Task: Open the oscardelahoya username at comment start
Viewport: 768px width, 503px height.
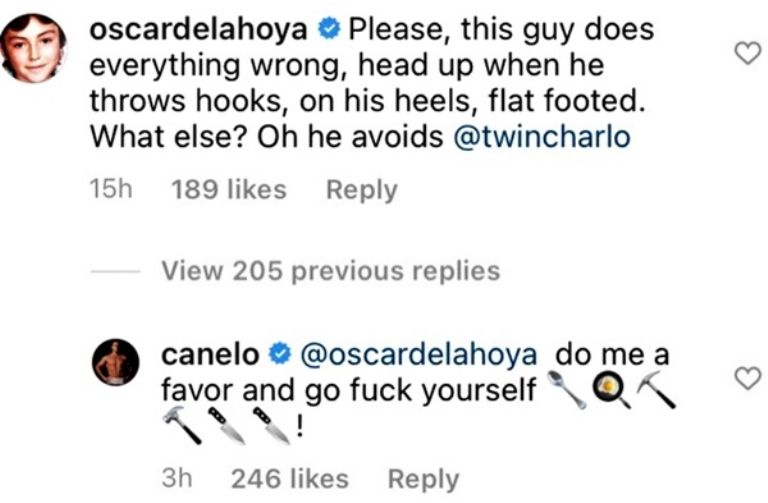Action: [198, 31]
